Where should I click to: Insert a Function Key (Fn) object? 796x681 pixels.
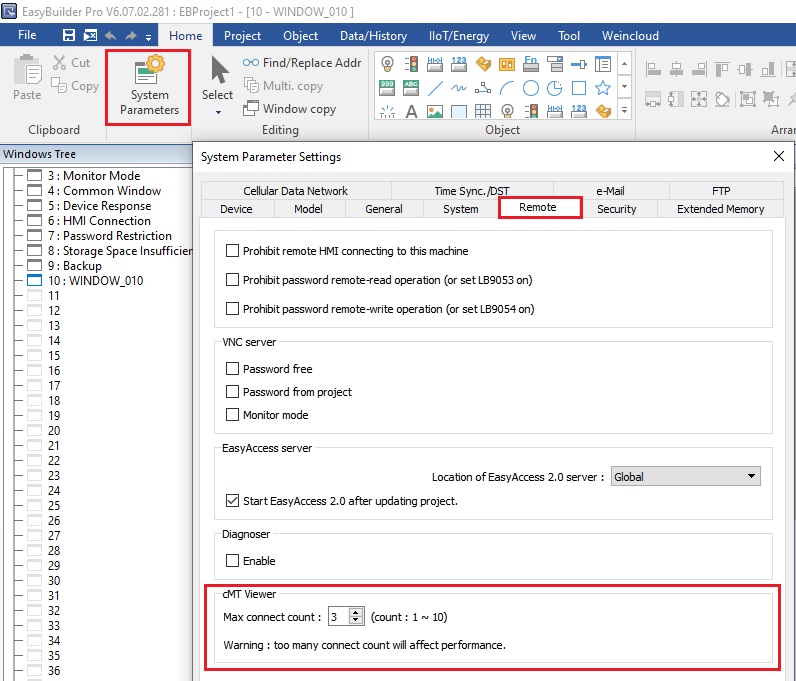pyautogui.click(x=530, y=64)
